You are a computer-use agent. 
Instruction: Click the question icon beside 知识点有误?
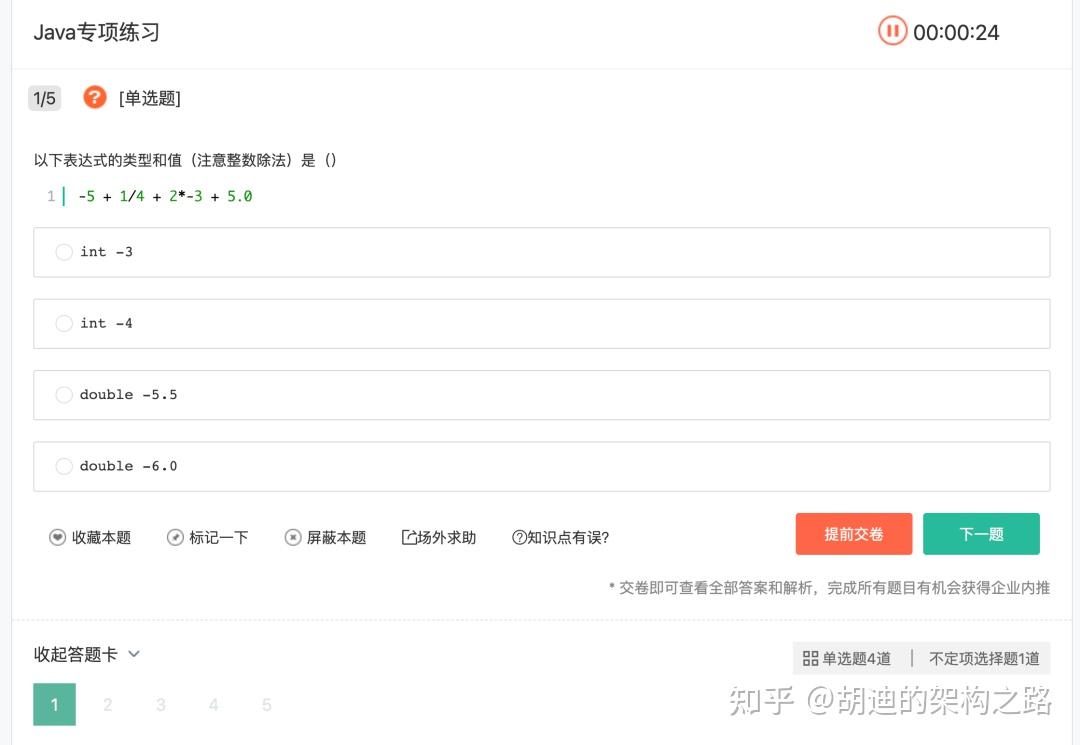point(521,537)
